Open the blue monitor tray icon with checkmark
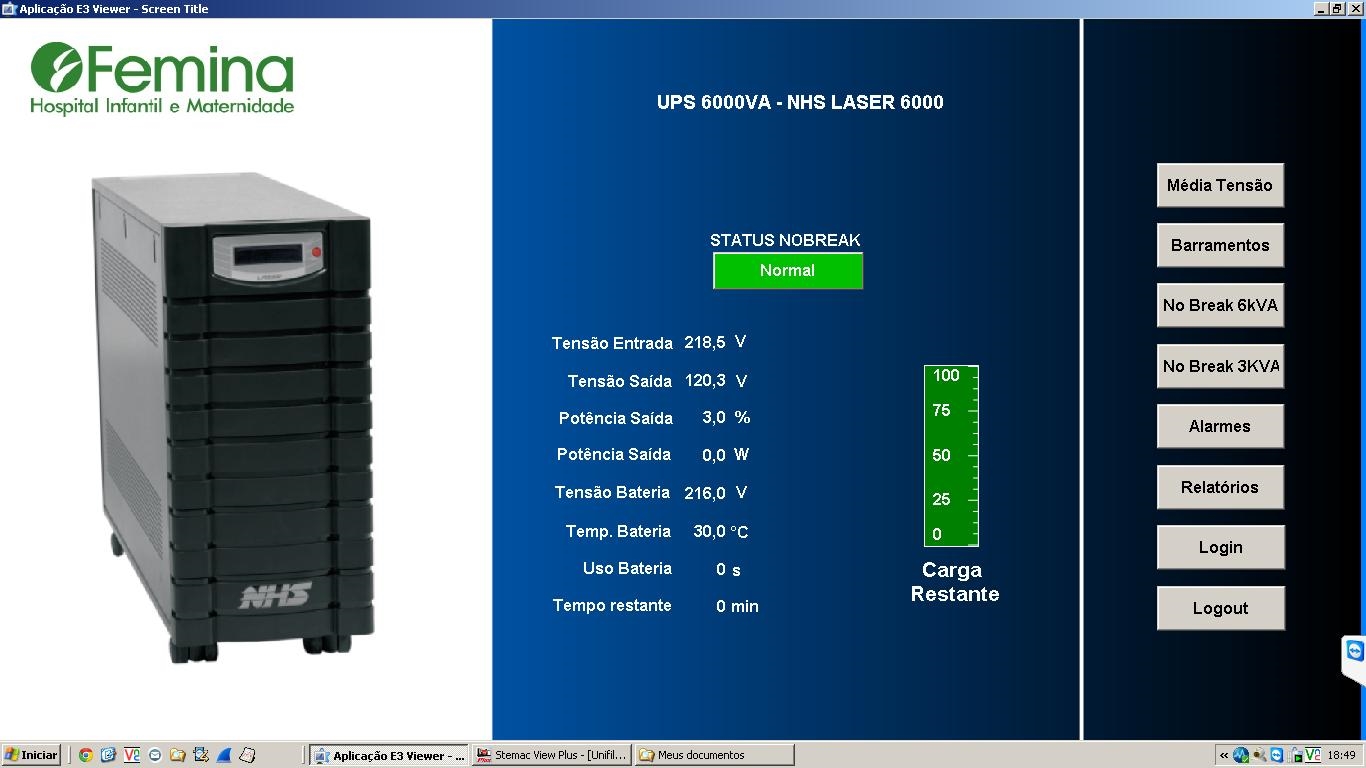This screenshot has width=1366, height=768. [1241, 755]
